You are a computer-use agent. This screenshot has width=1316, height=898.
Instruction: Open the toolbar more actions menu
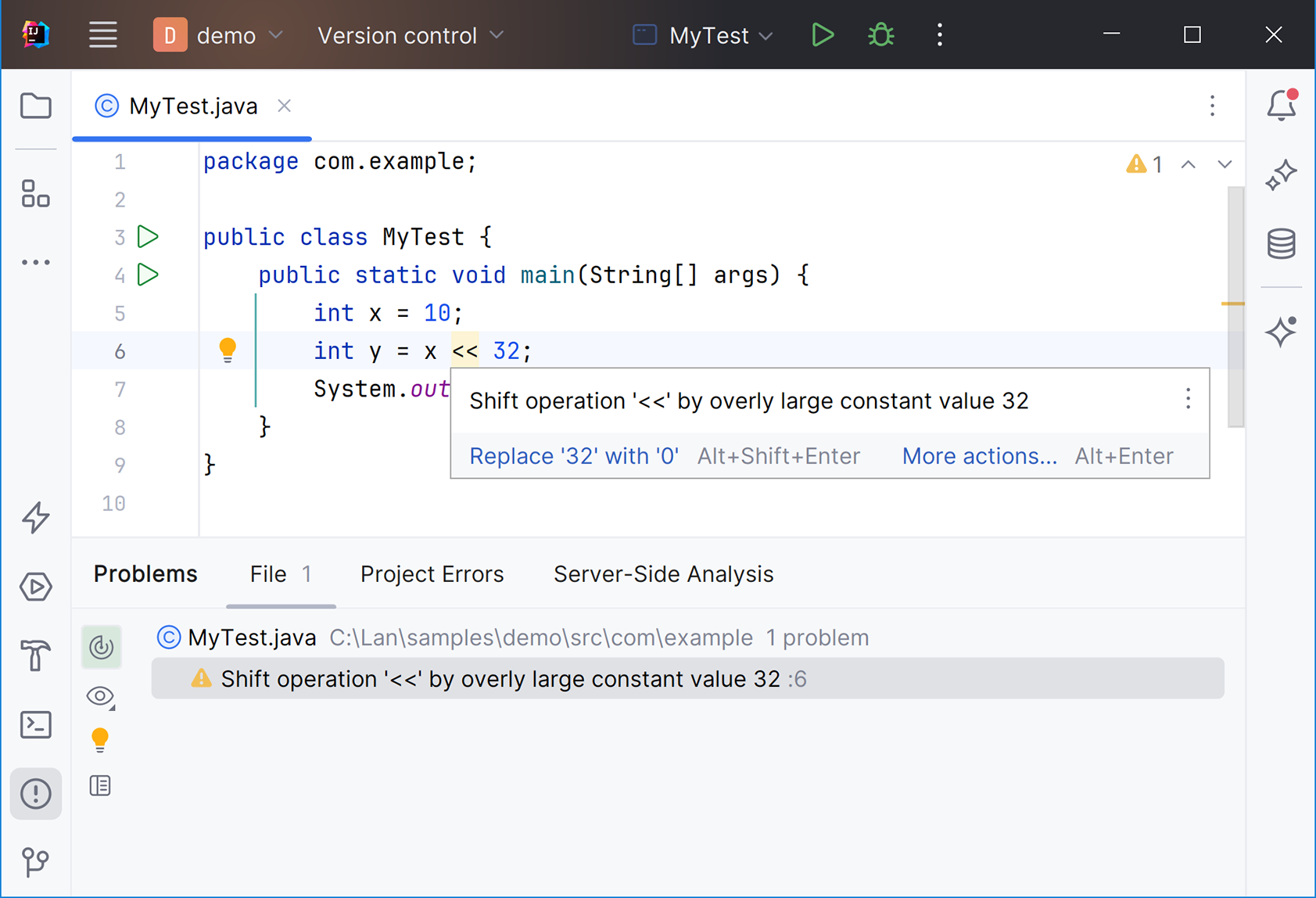(x=939, y=35)
